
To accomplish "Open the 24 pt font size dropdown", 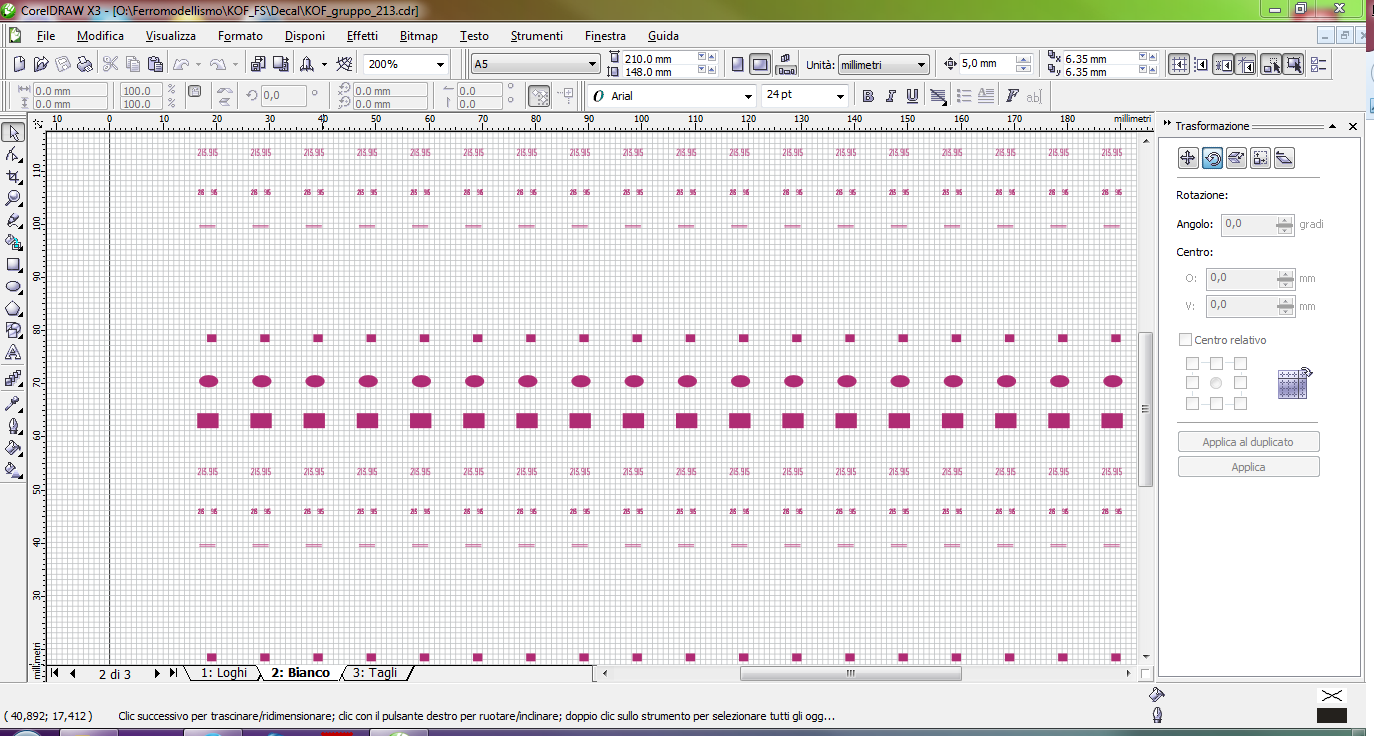I will (838, 96).
